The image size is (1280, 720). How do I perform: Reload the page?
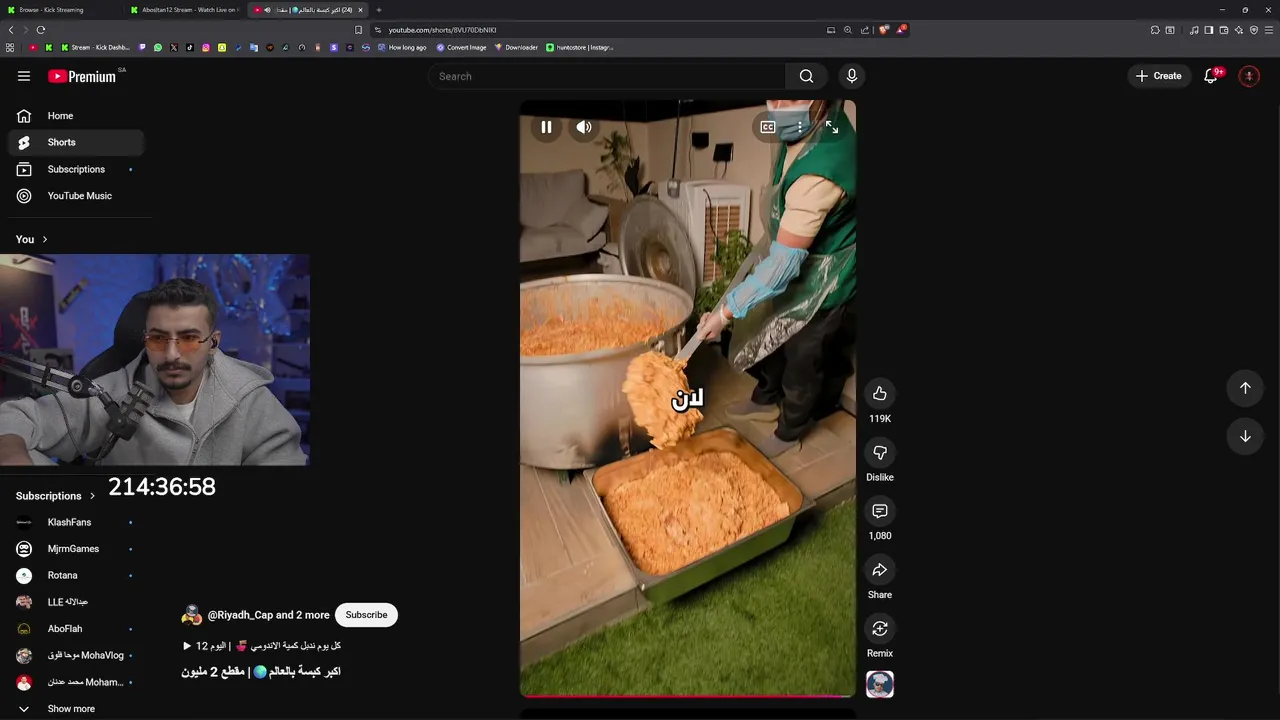(x=41, y=30)
